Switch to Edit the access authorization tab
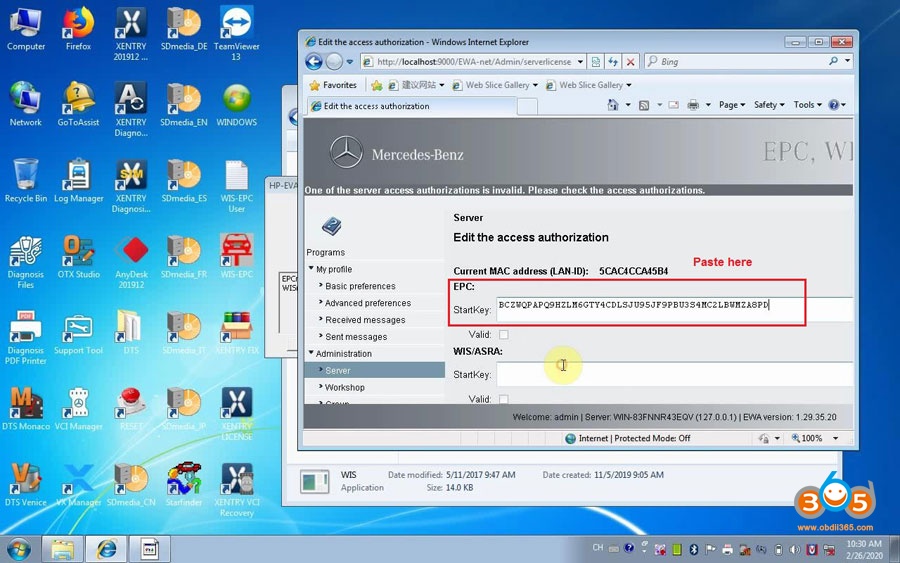 point(412,106)
